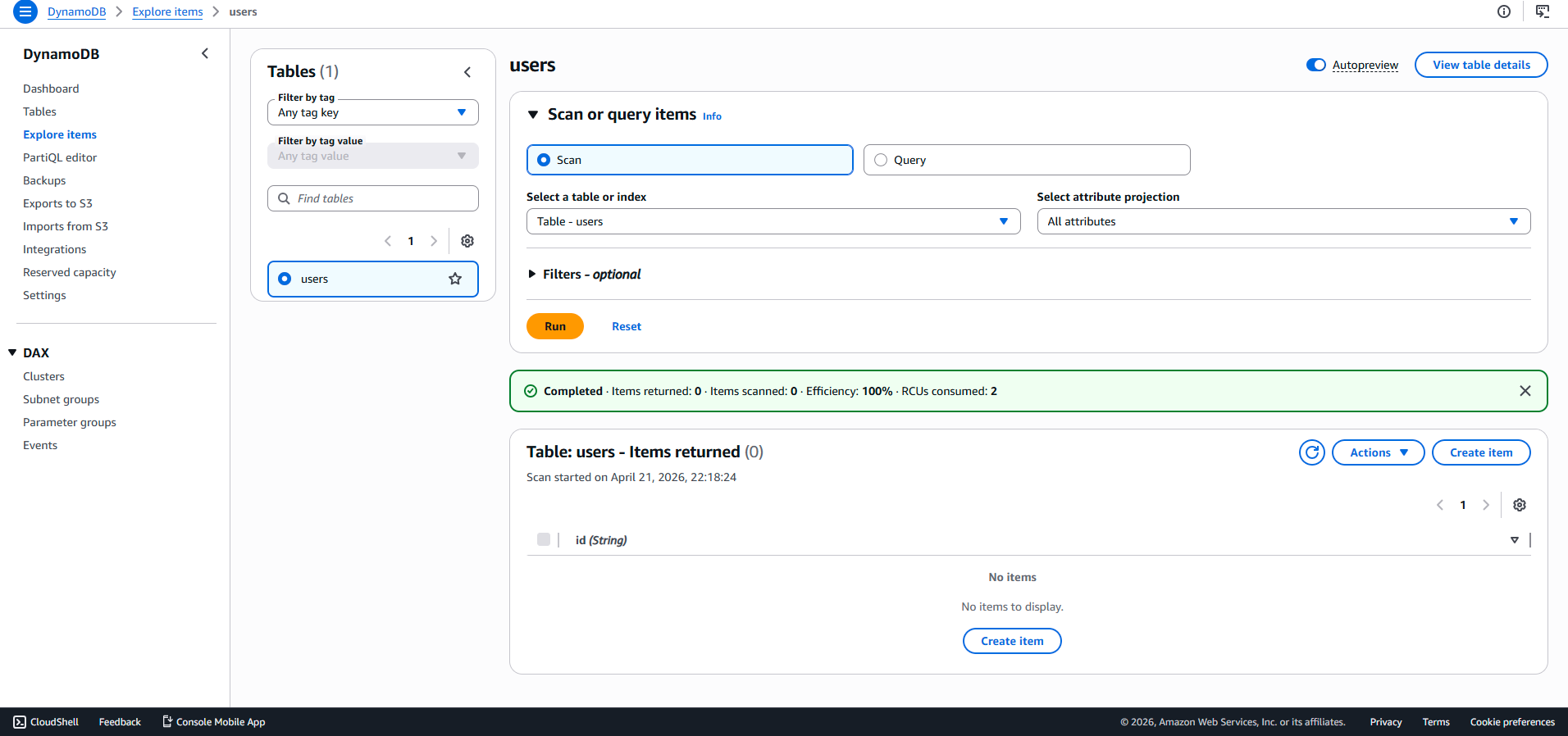Screen dimensions: 1568x736
Task: Open Parameter groups in the sidebar
Action: tap(70, 422)
